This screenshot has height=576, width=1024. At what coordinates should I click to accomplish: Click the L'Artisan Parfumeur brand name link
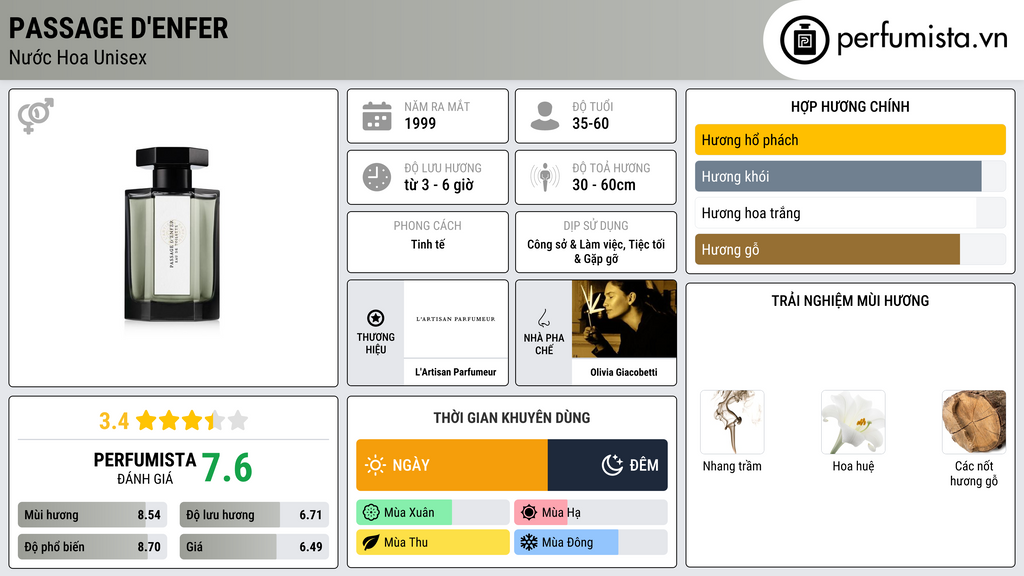click(x=456, y=372)
